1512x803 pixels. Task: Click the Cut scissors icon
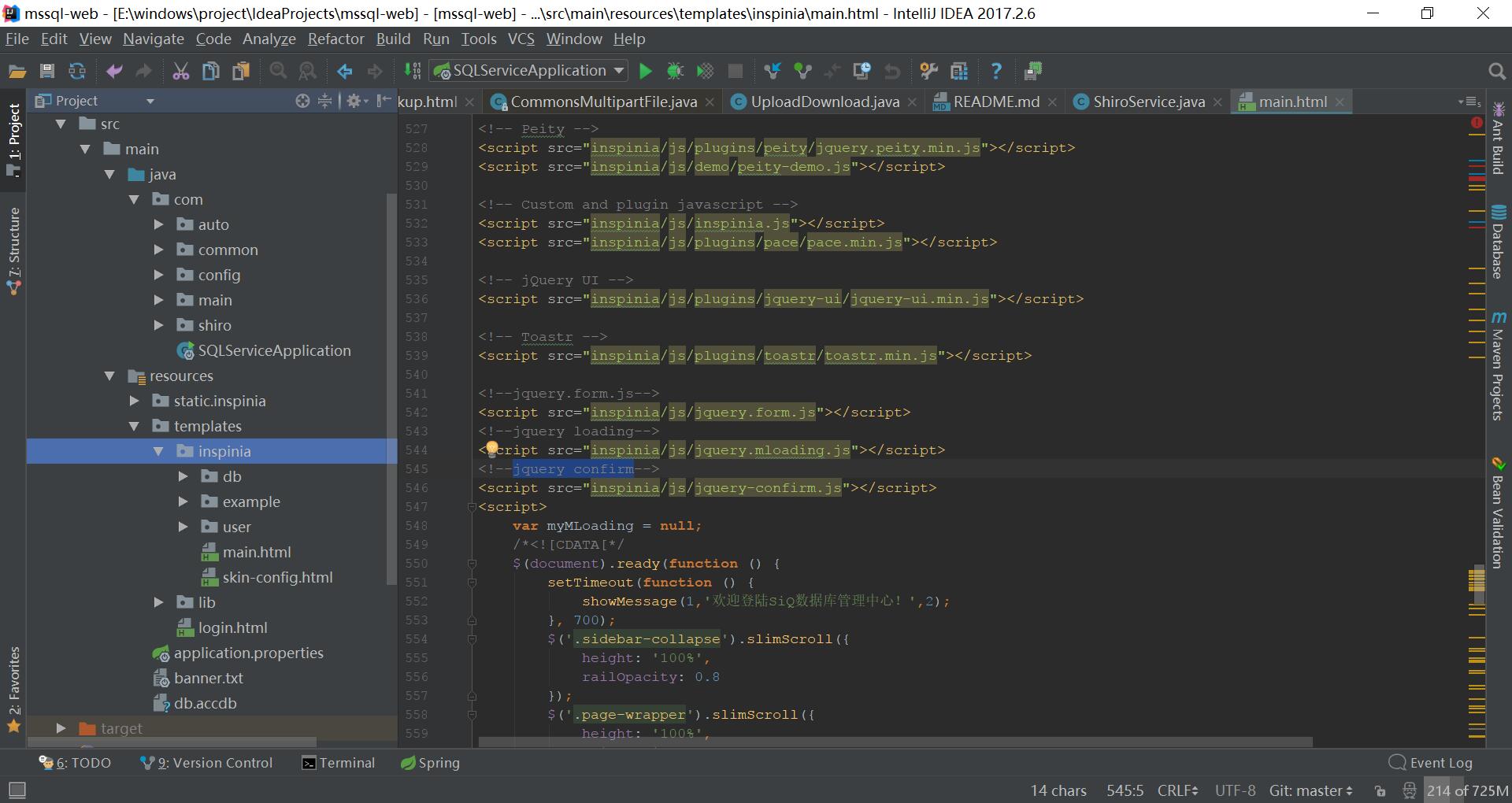point(181,72)
